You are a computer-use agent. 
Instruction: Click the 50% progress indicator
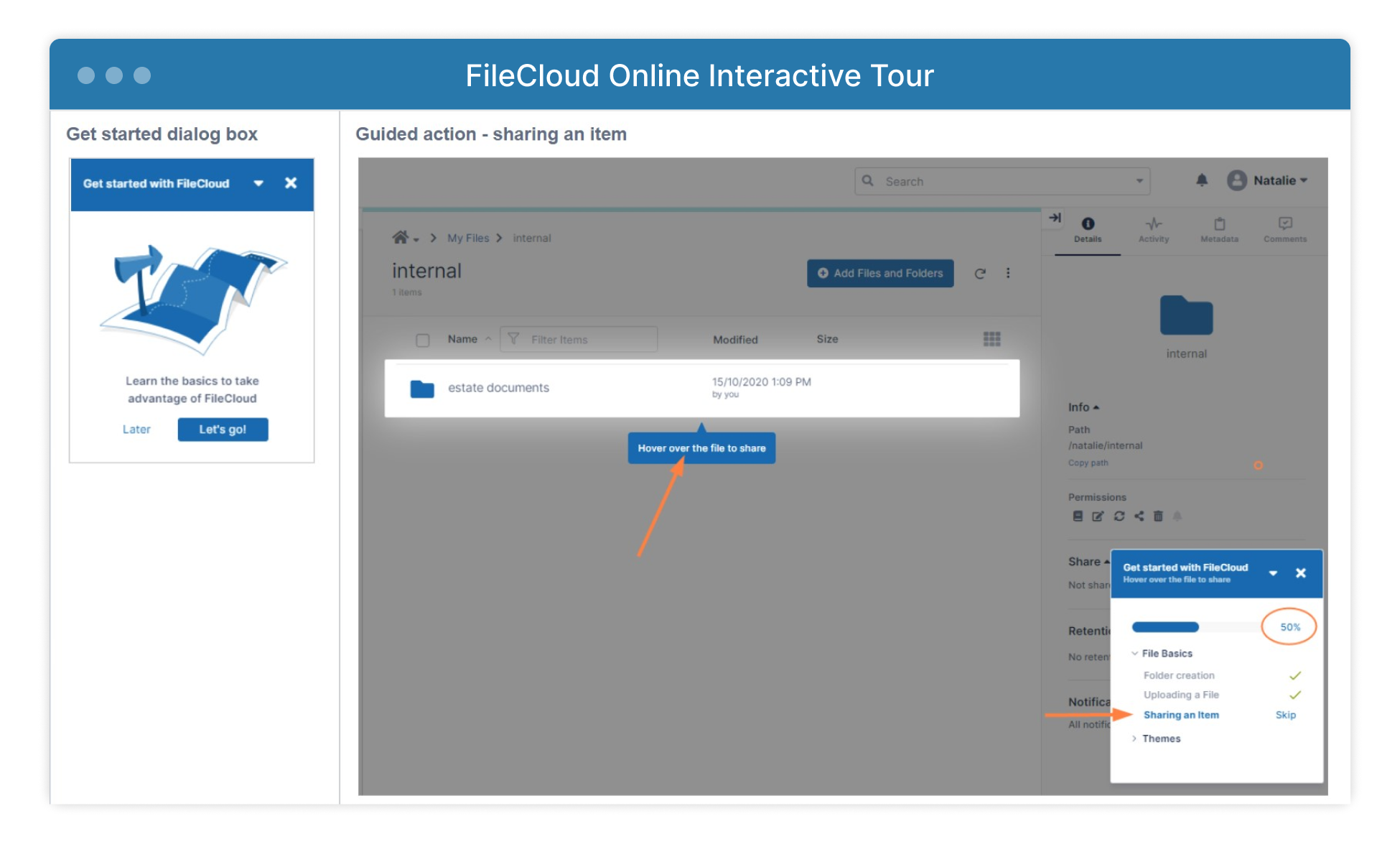pyautogui.click(x=1289, y=627)
